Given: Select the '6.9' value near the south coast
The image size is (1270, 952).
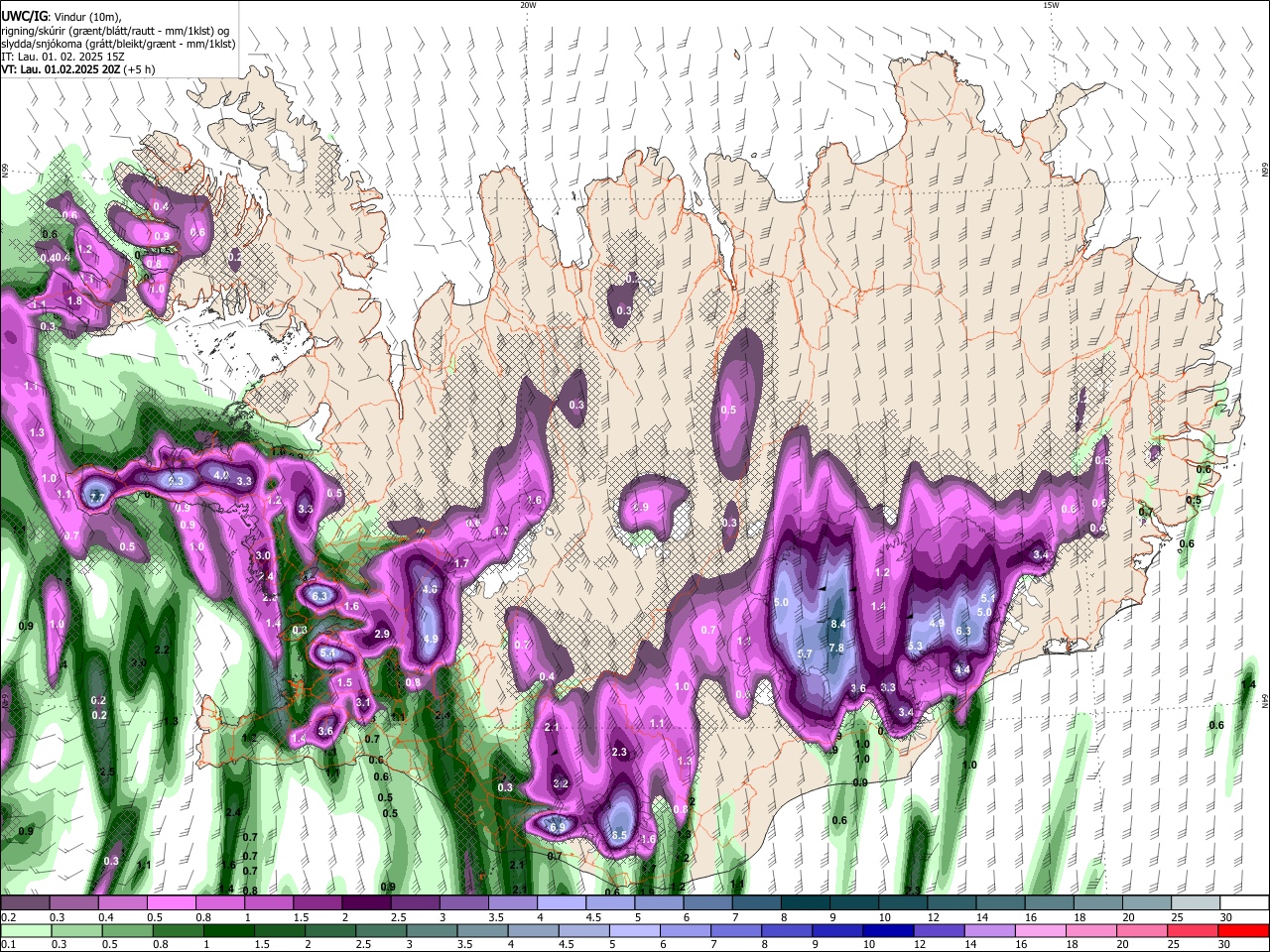Looking at the screenshot, I should coord(558,827).
